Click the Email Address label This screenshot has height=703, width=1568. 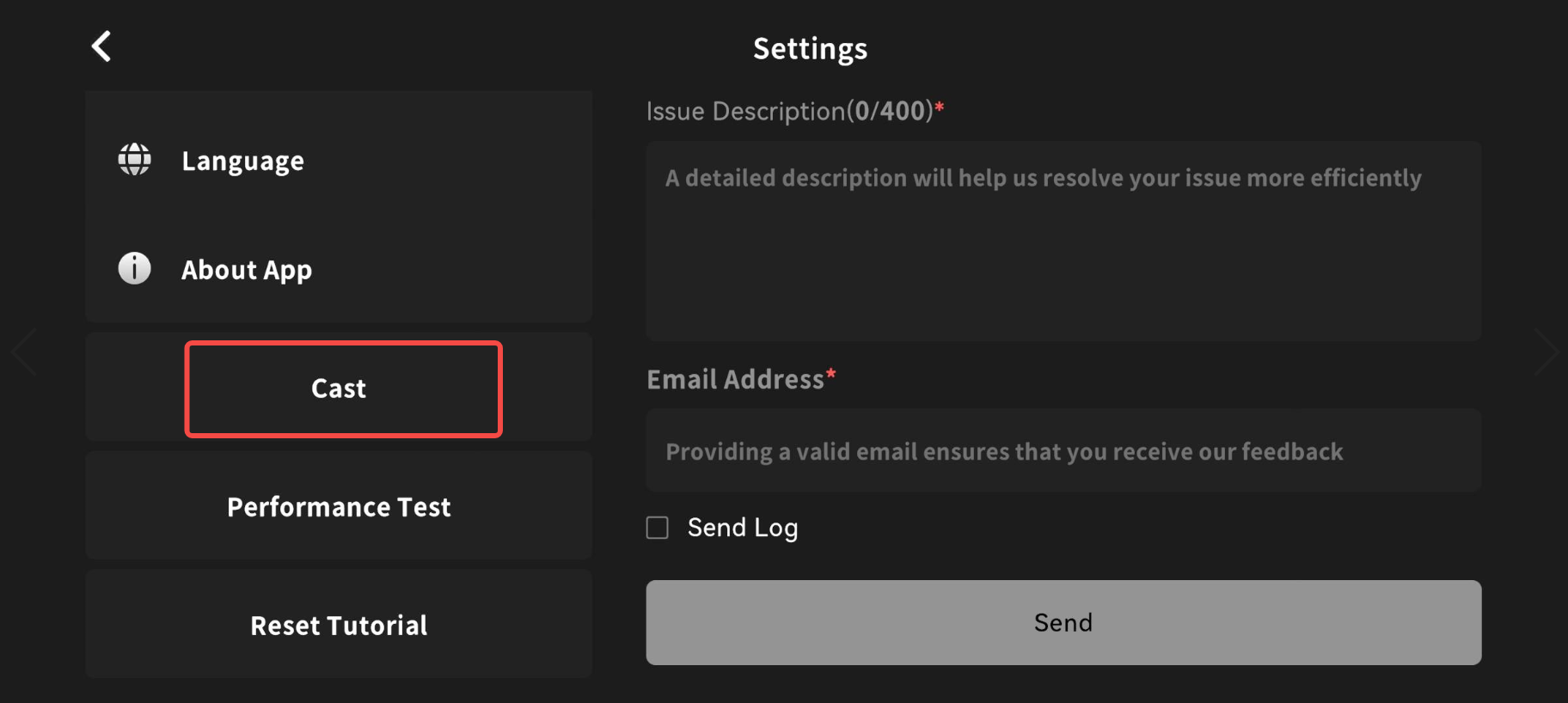pos(735,380)
